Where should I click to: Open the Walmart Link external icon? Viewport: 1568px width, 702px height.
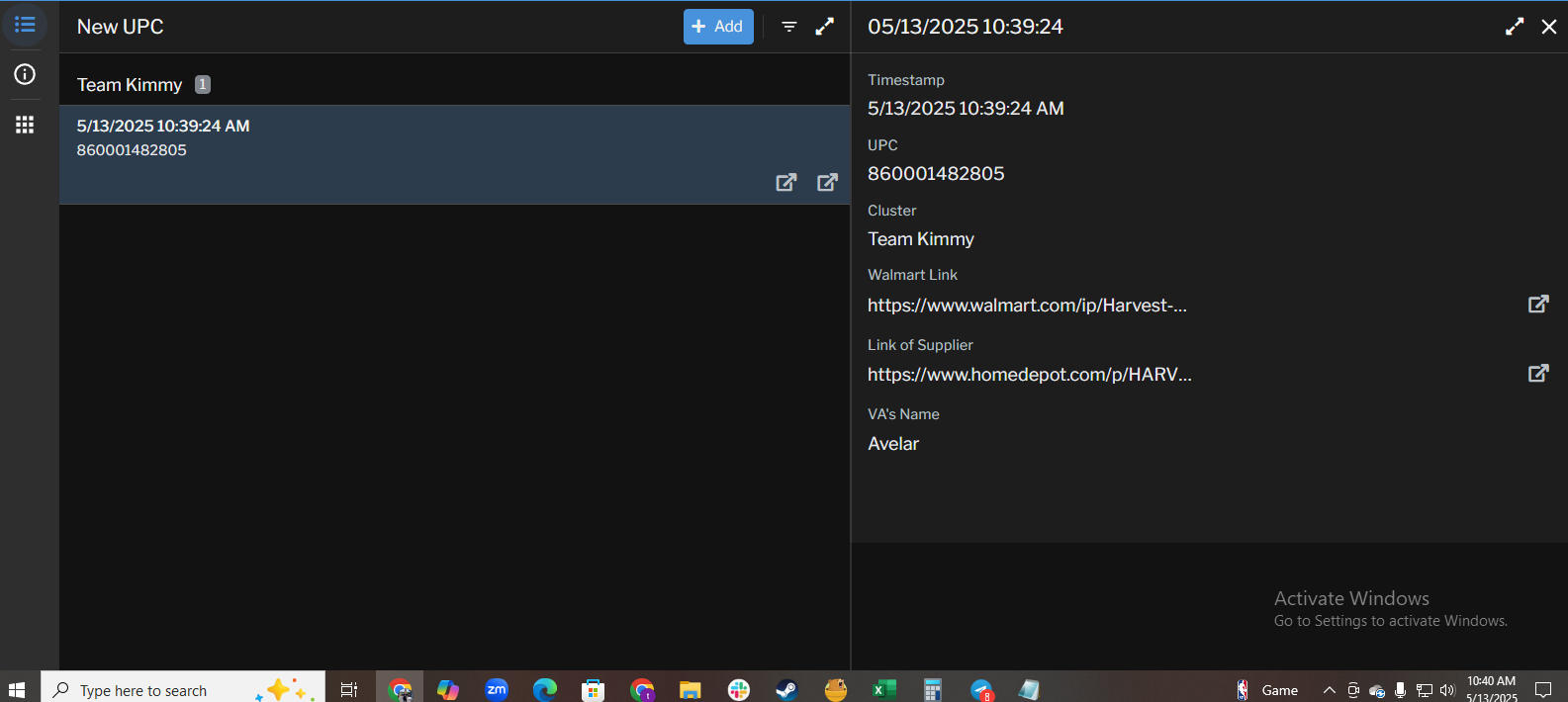point(1537,305)
